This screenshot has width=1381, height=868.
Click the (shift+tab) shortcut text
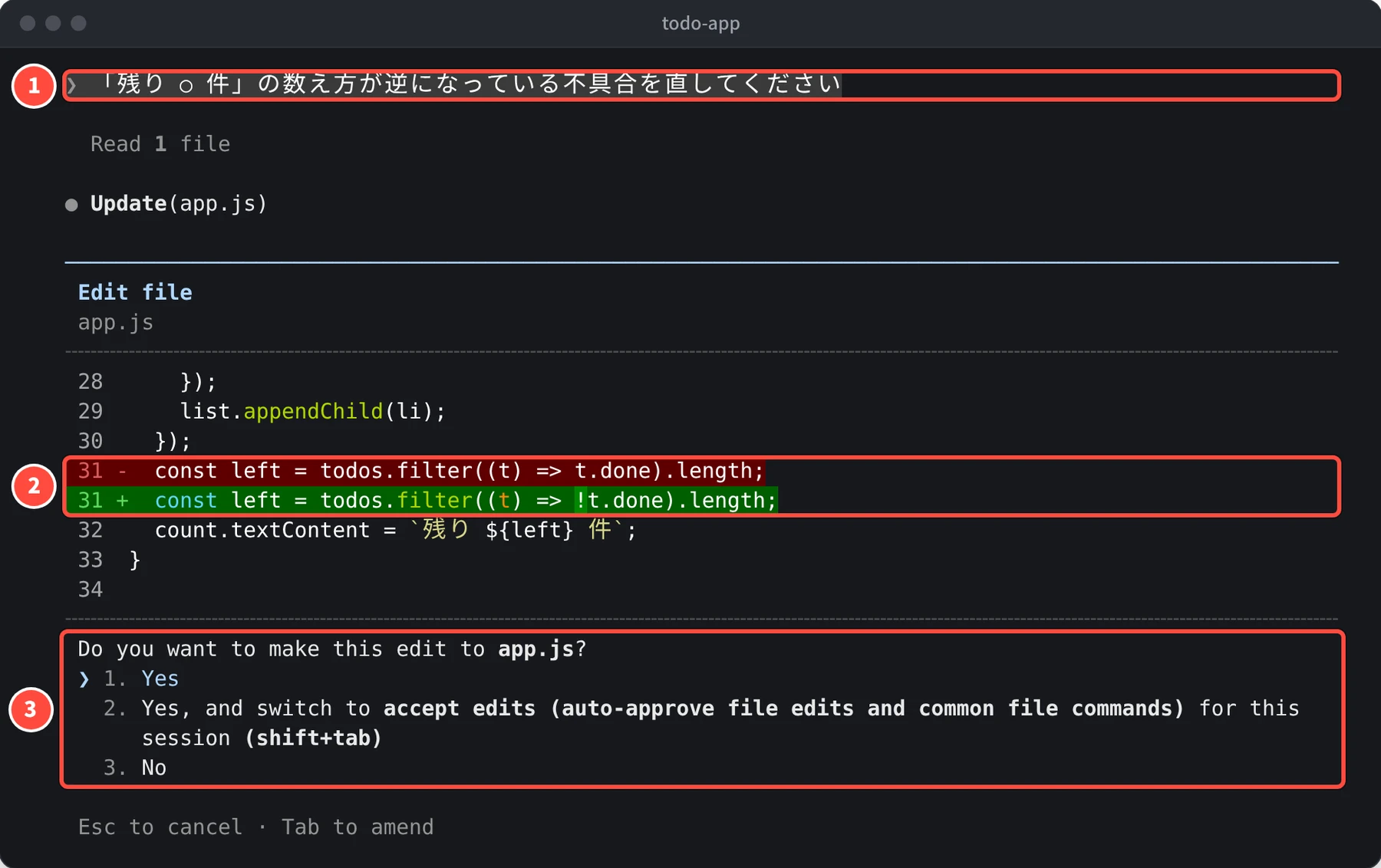313,738
